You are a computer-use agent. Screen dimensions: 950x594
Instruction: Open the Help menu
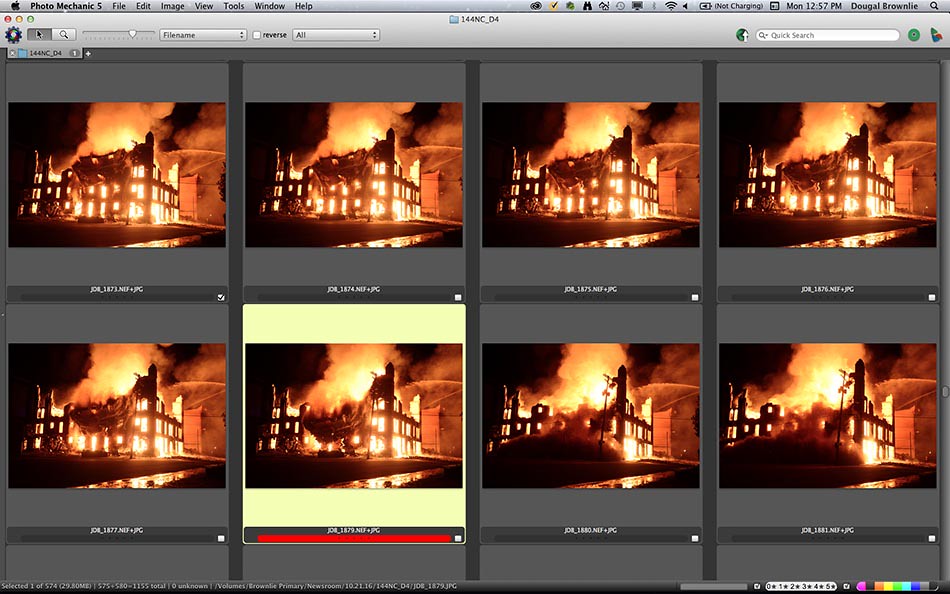[304, 6]
